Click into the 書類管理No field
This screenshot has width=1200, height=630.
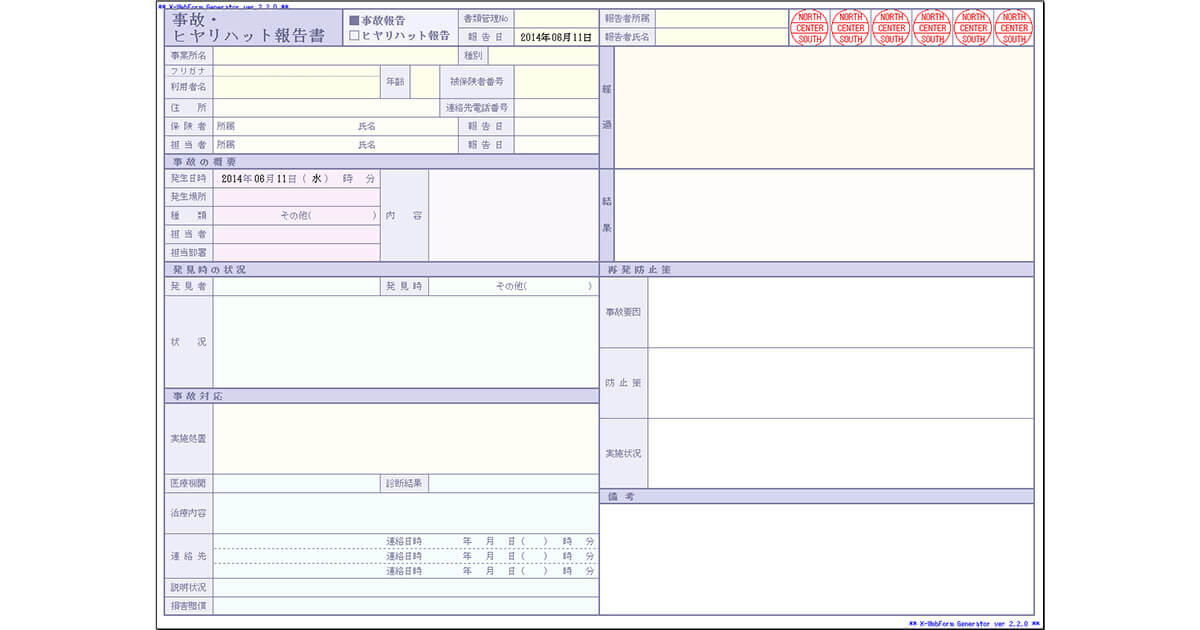click(x=556, y=19)
